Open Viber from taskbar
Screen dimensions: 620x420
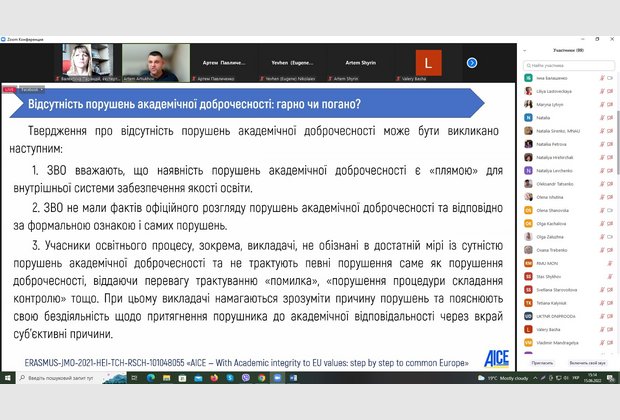click(x=246, y=378)
